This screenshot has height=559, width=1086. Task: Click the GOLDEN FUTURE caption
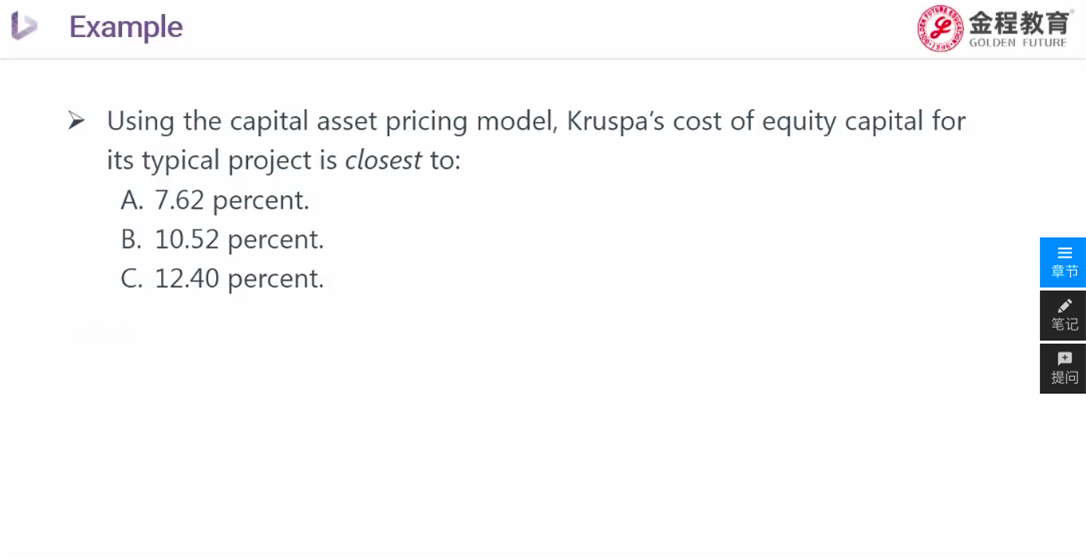coord(1018,43)
